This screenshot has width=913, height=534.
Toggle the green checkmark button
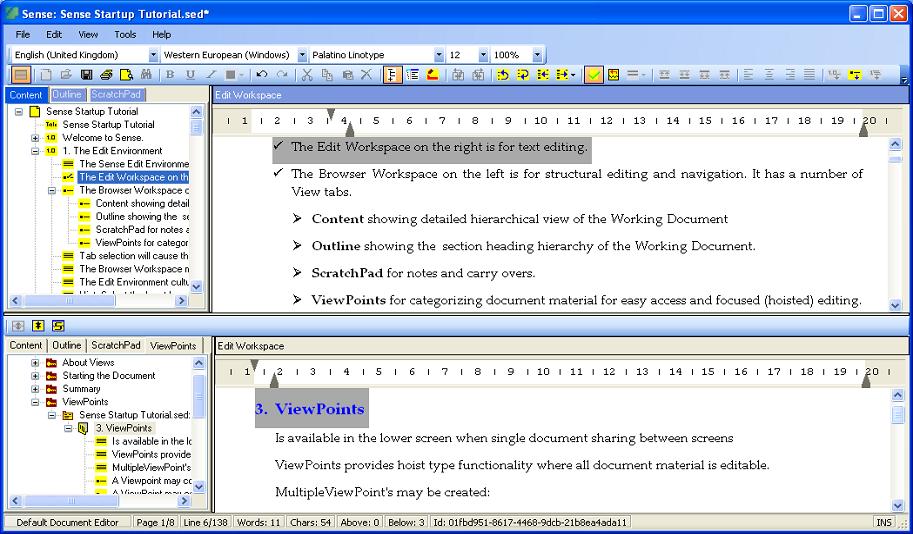click(593, 75)
